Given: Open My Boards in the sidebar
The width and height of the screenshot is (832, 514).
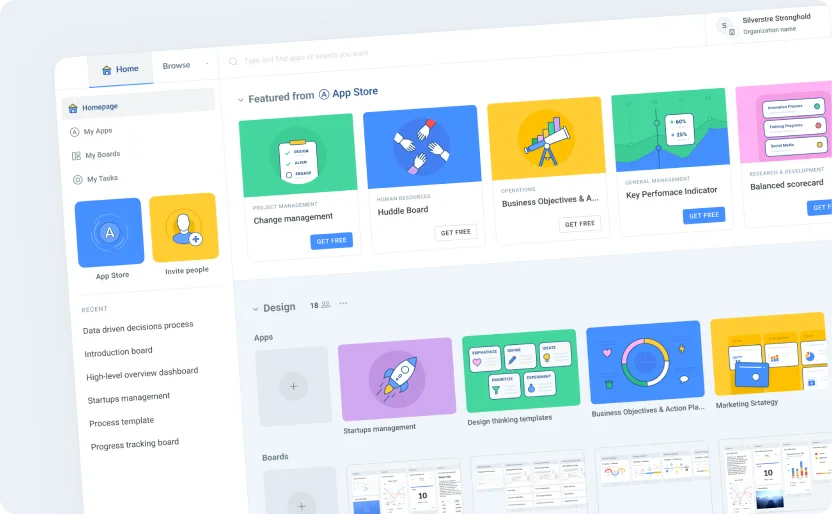Looking at the screenshot, I should point(101,155).
